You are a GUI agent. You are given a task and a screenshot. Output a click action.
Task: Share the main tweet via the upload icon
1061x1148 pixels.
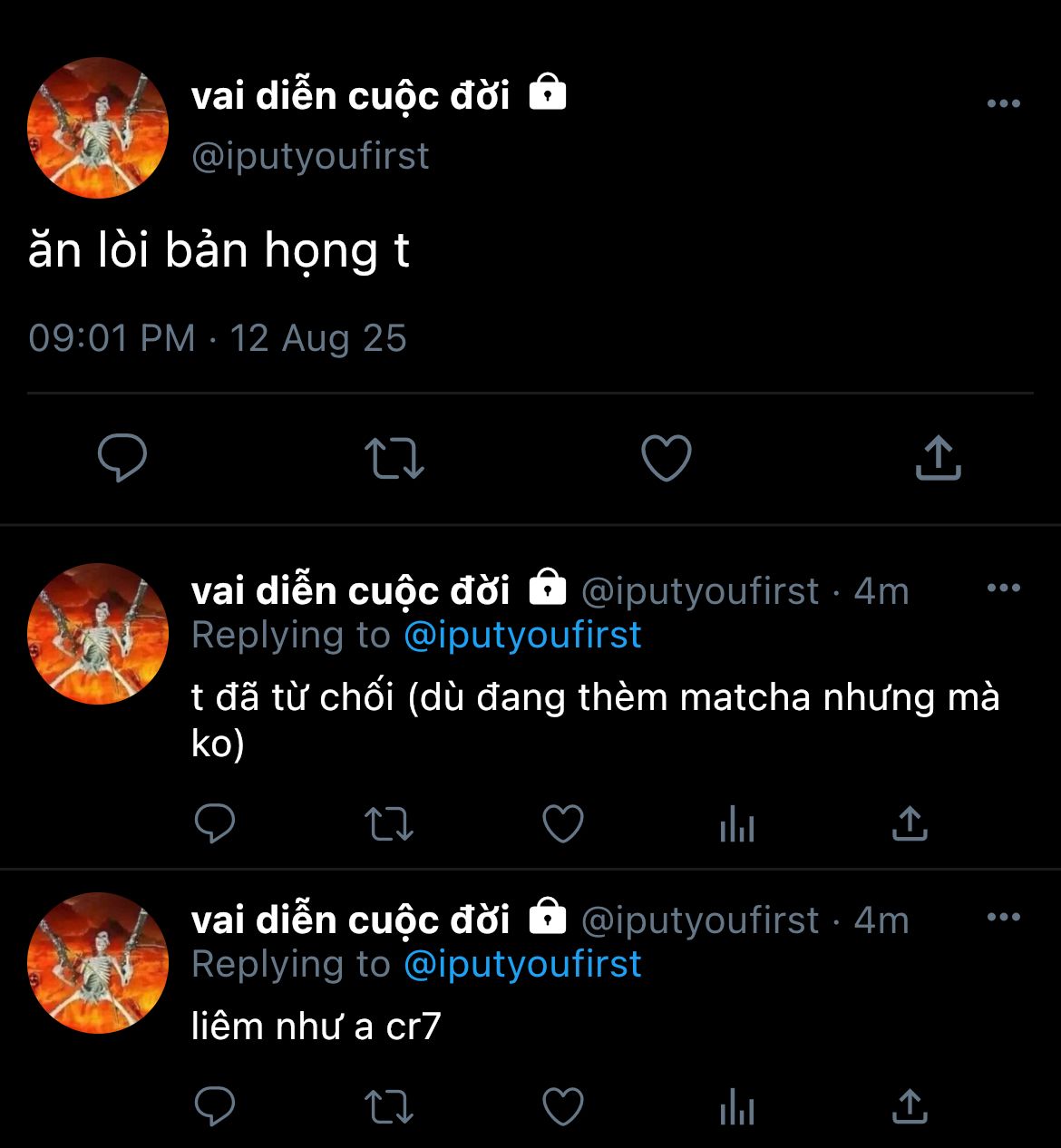[x=938, y=457]
